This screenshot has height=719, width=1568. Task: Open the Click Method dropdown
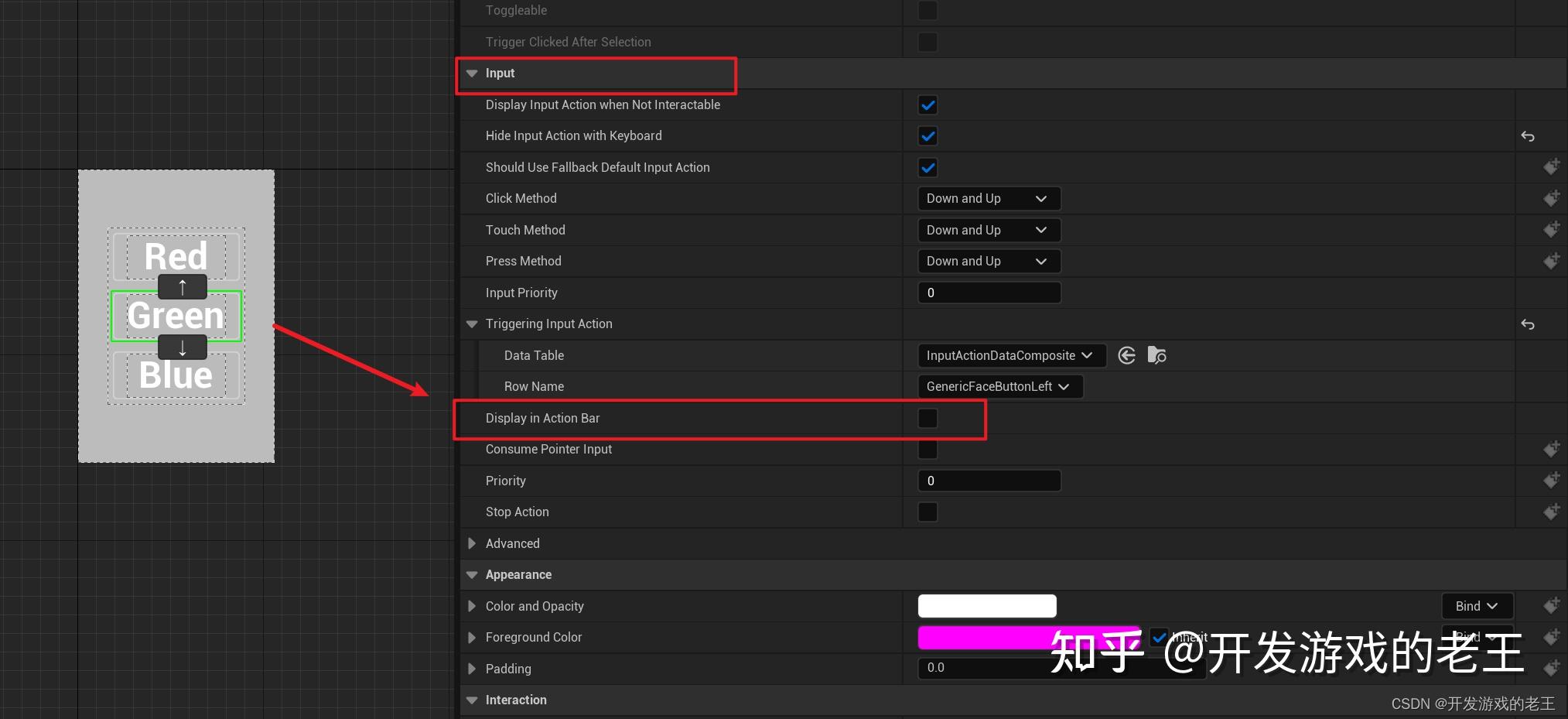pyautogui.click(x=989, y=198)
